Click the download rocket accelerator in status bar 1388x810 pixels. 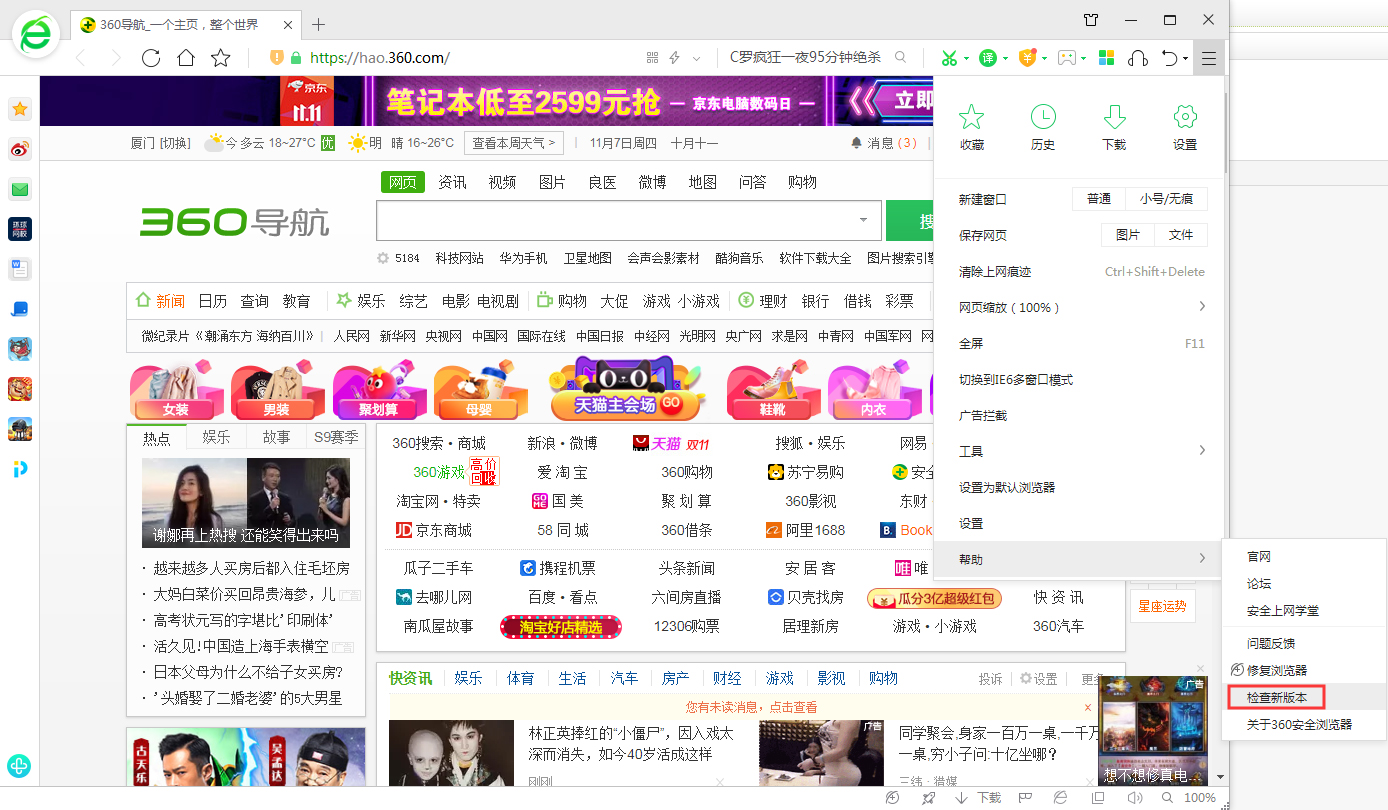click(x=928, y=798)
